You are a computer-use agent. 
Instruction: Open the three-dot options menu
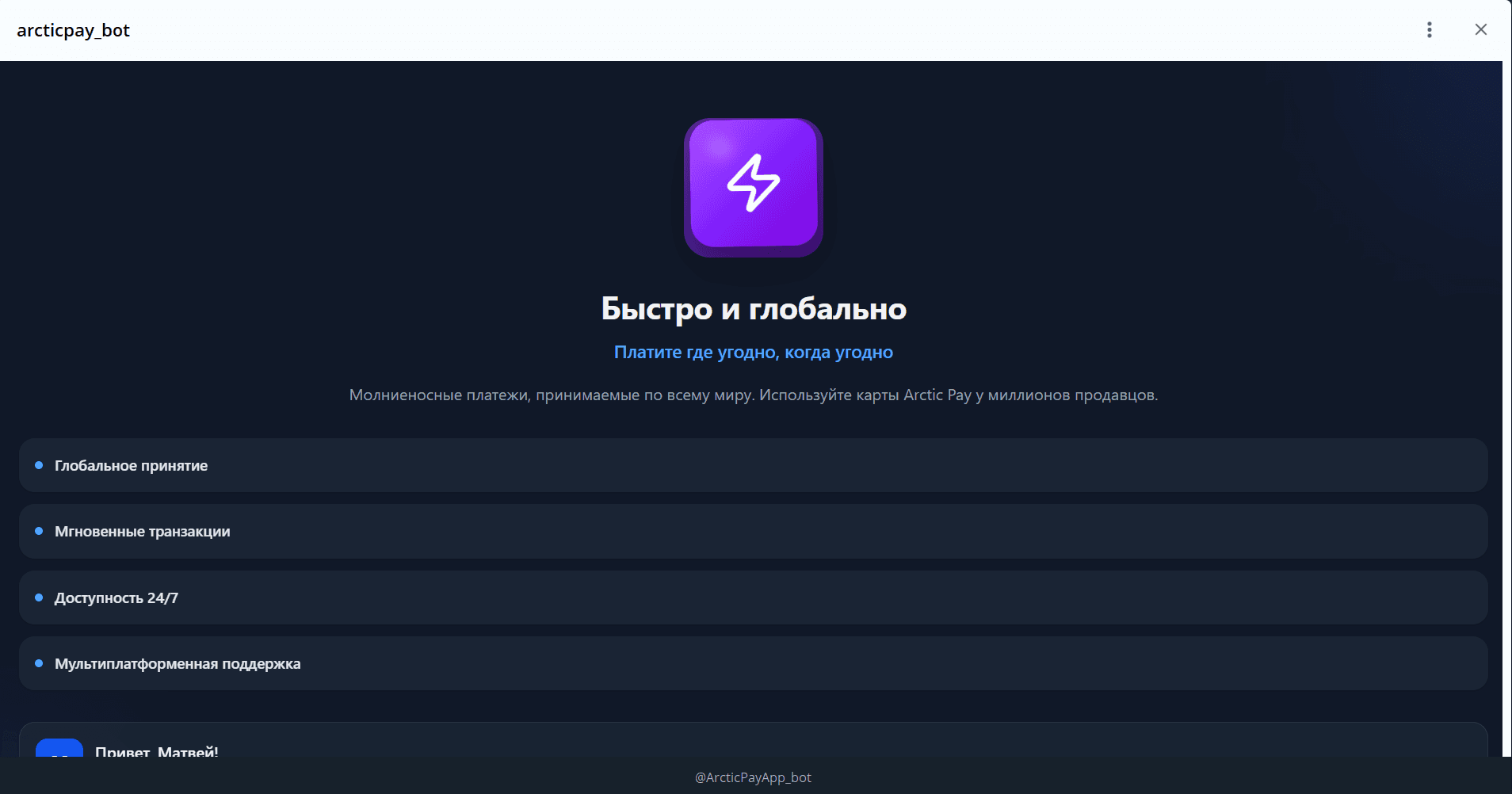pyautogui.click(x=1430, y=30)
